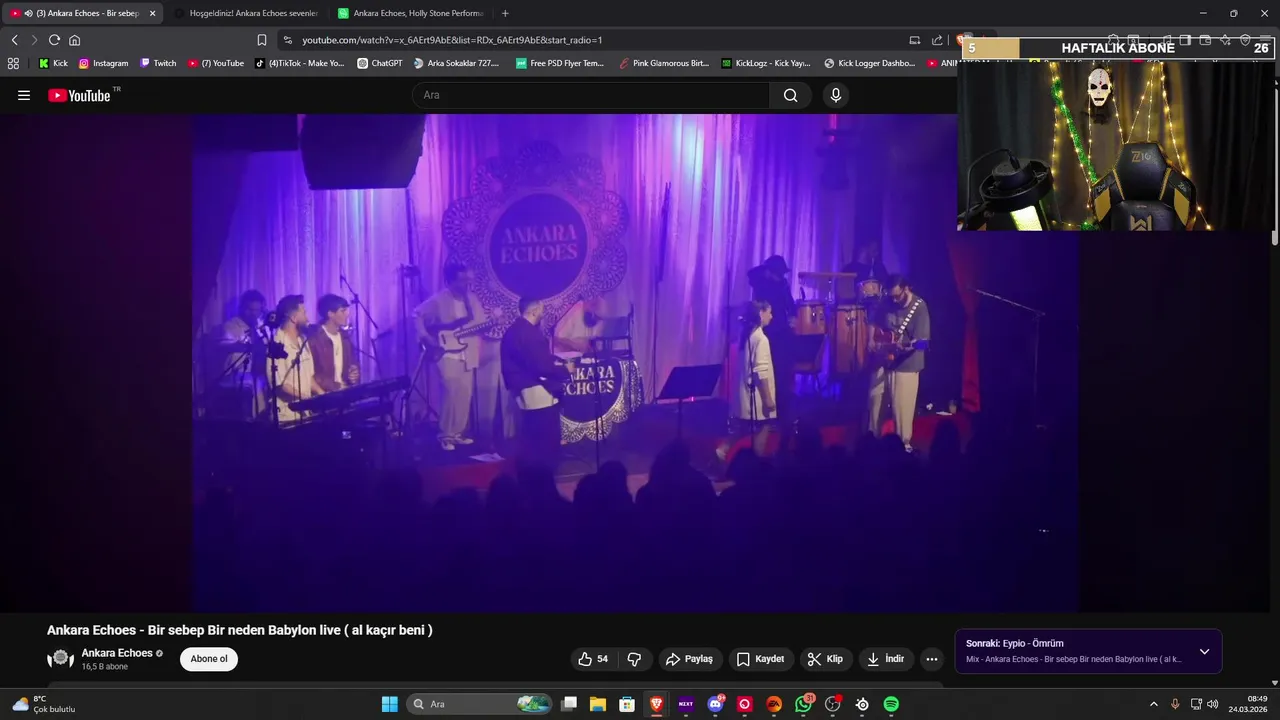Image resolution: width=1280 pixels, height=720 pixels.
Task: Open the browser home page
Action: coord(74,40)
